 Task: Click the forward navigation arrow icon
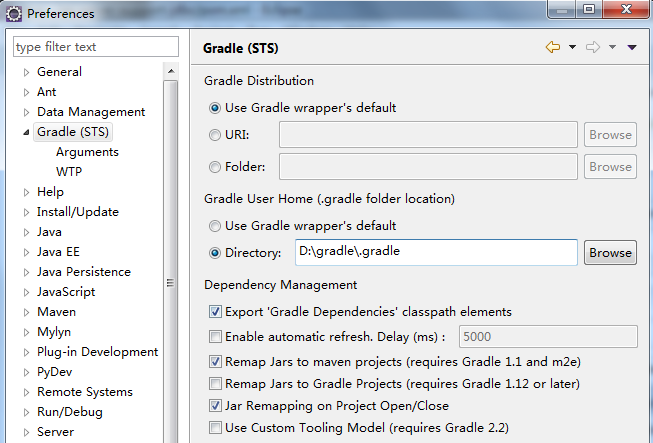coord(593,47)
